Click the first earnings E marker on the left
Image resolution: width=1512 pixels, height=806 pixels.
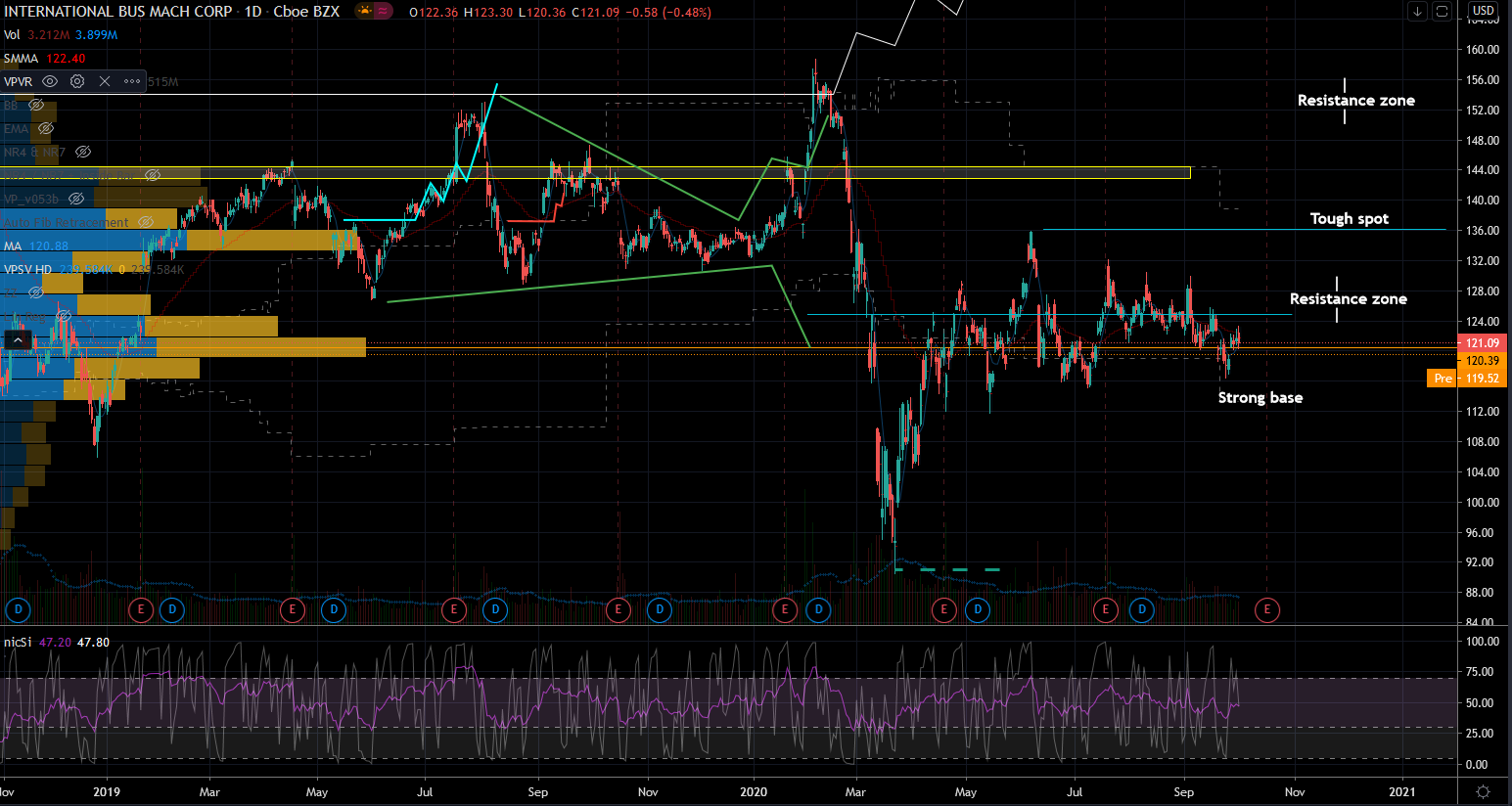coord(141,610)
